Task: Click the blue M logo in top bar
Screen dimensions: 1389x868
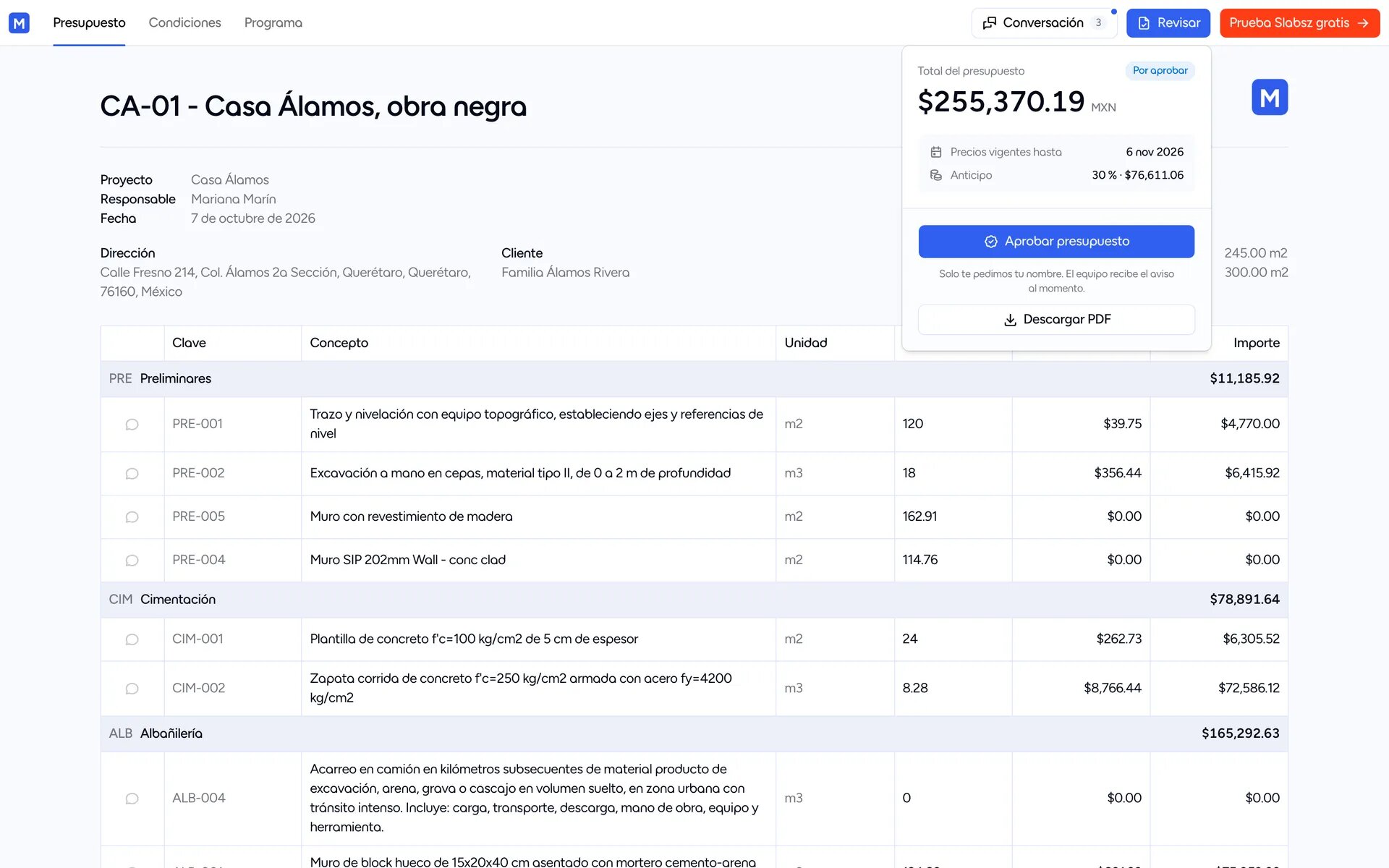Action: 20,23
